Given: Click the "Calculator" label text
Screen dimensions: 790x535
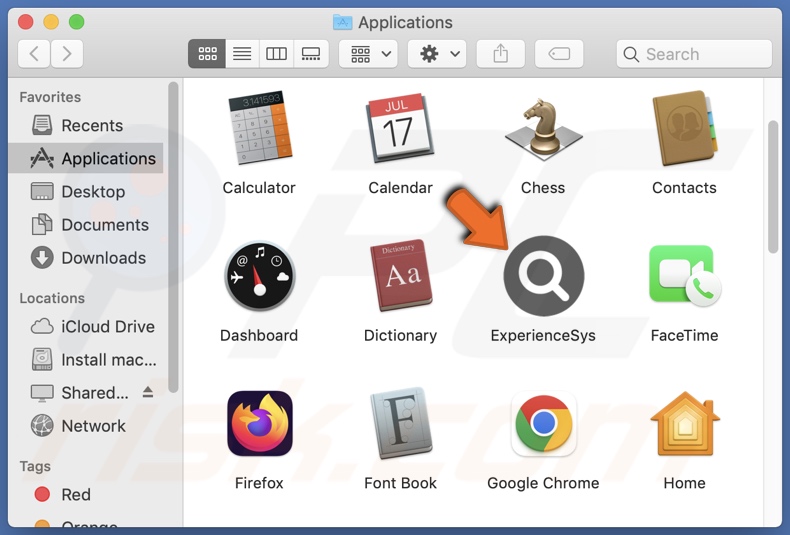Looking at the screenshot, I should [259, 188].
